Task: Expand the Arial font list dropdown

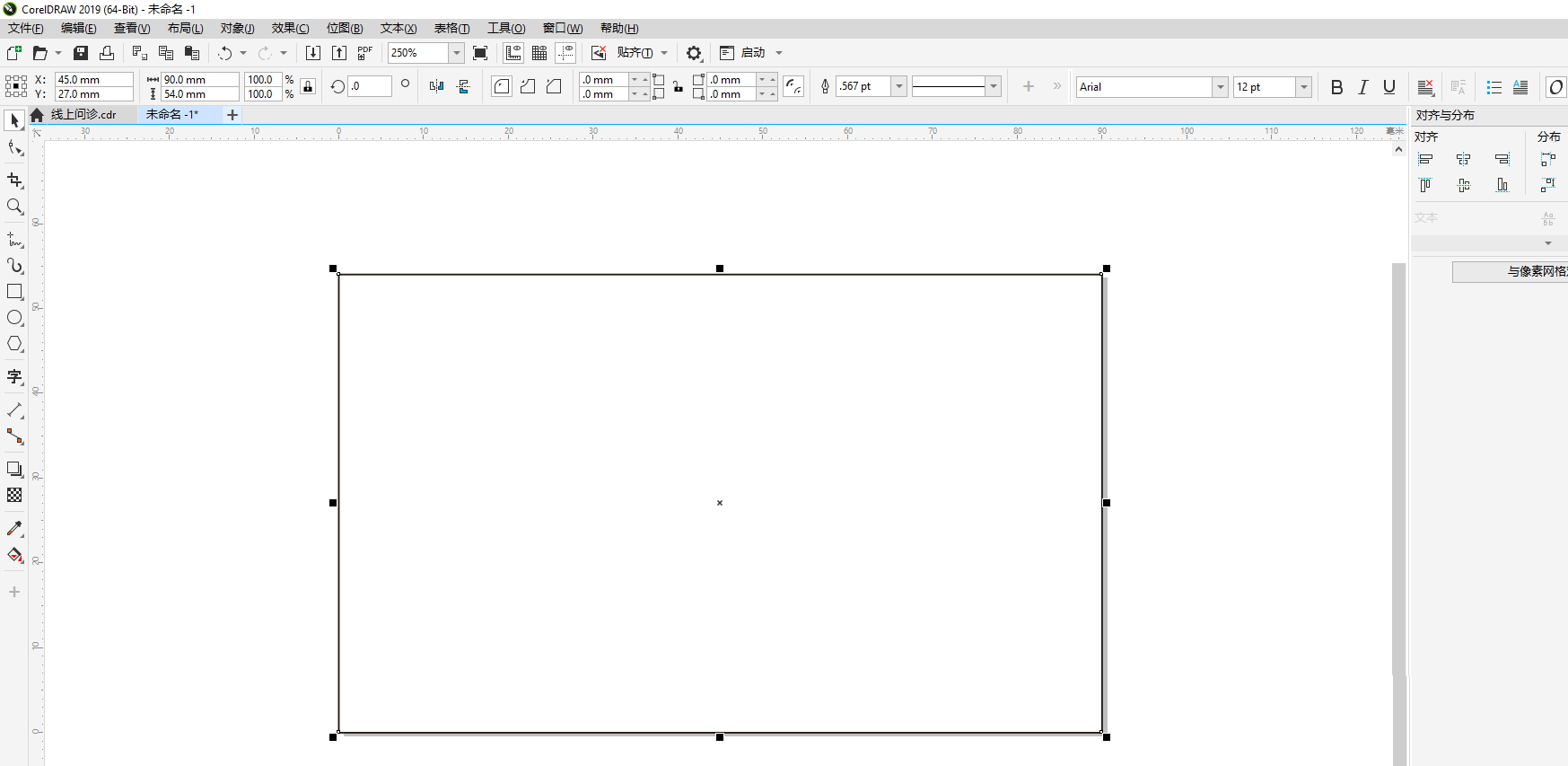Action: [1220, 87]
